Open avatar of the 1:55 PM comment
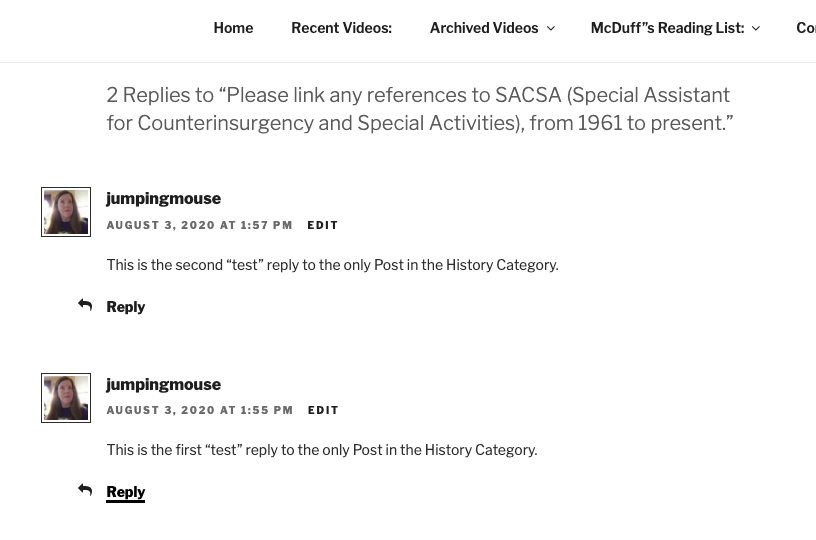 click(66, 398)
